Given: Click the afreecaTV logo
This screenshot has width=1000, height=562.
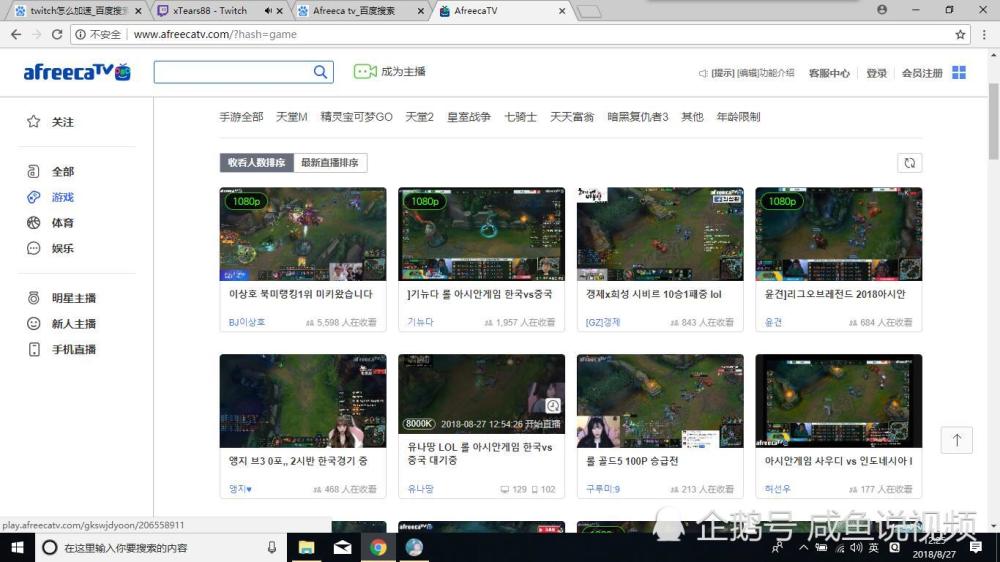Looking at the screenshot, I should pos(77,72).
